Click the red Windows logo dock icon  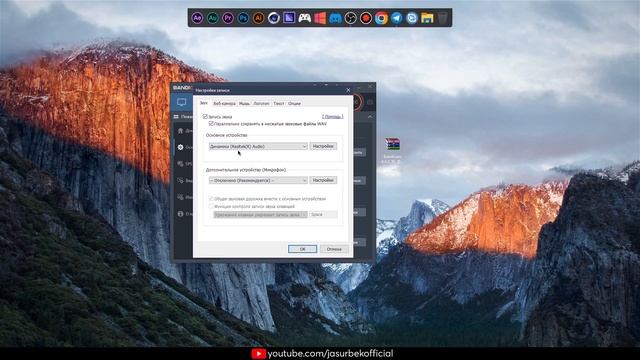(320, 18)
